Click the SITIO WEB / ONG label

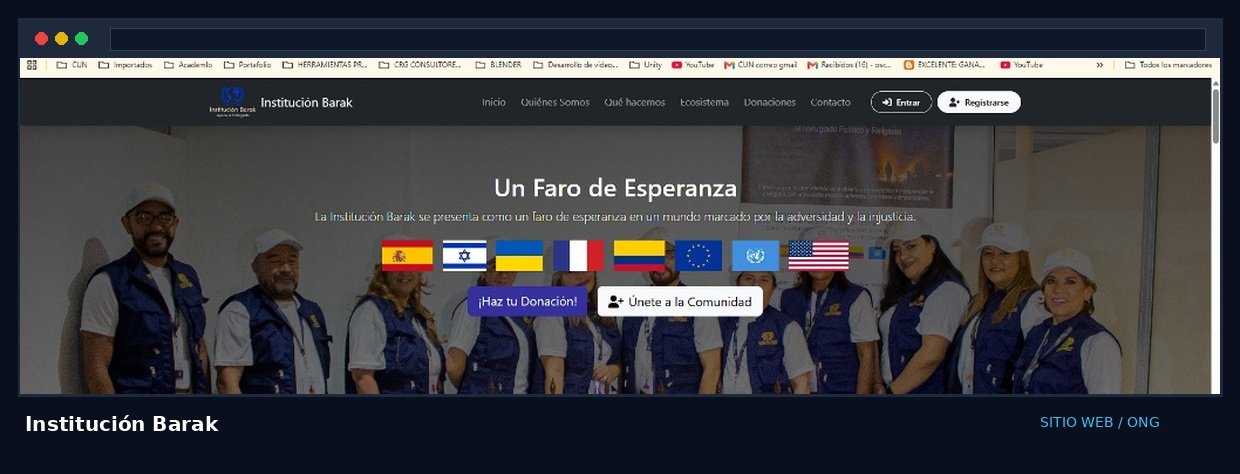click(1100, 422)
